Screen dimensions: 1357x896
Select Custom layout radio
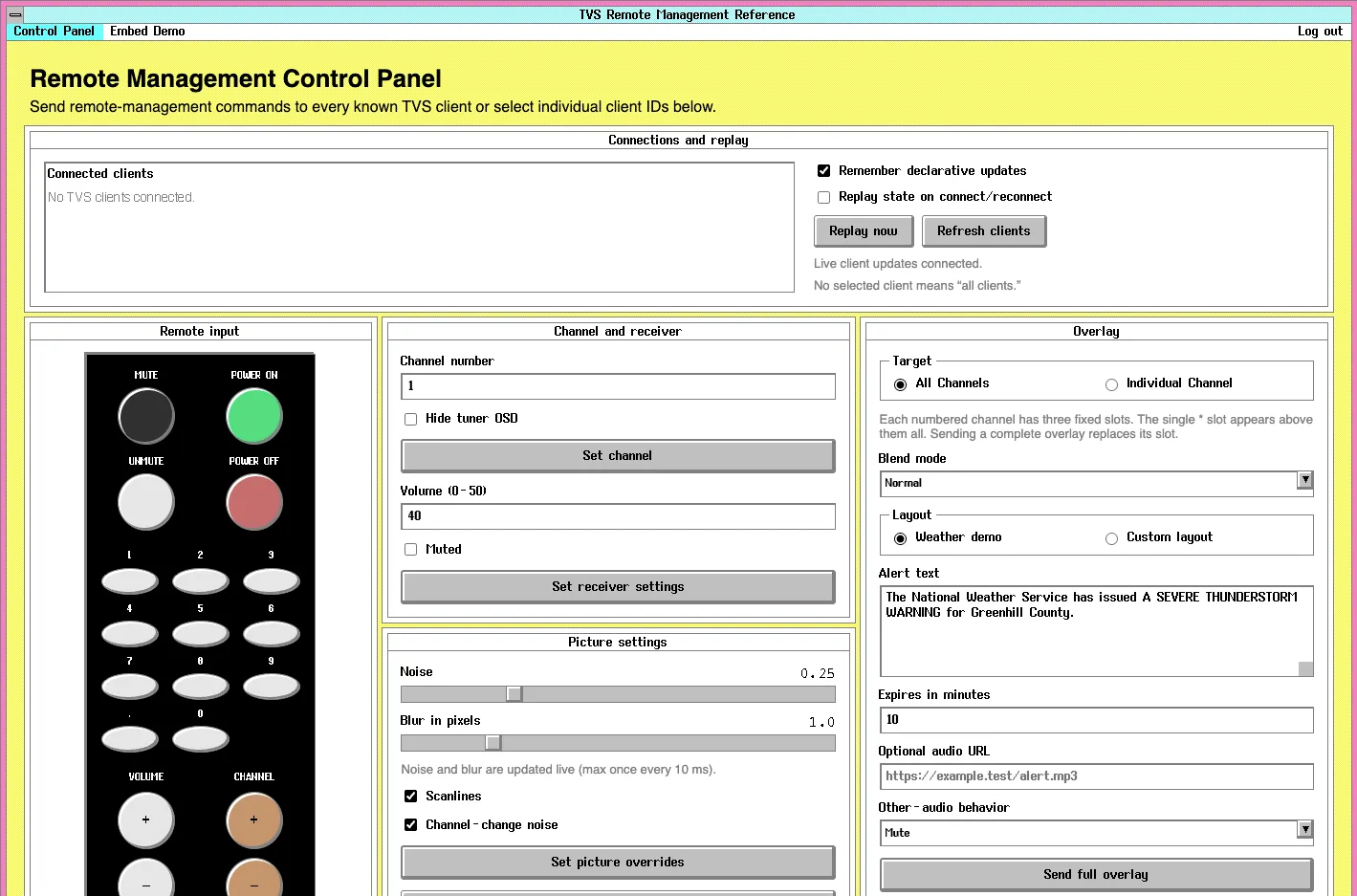(x=1111, y=538)
